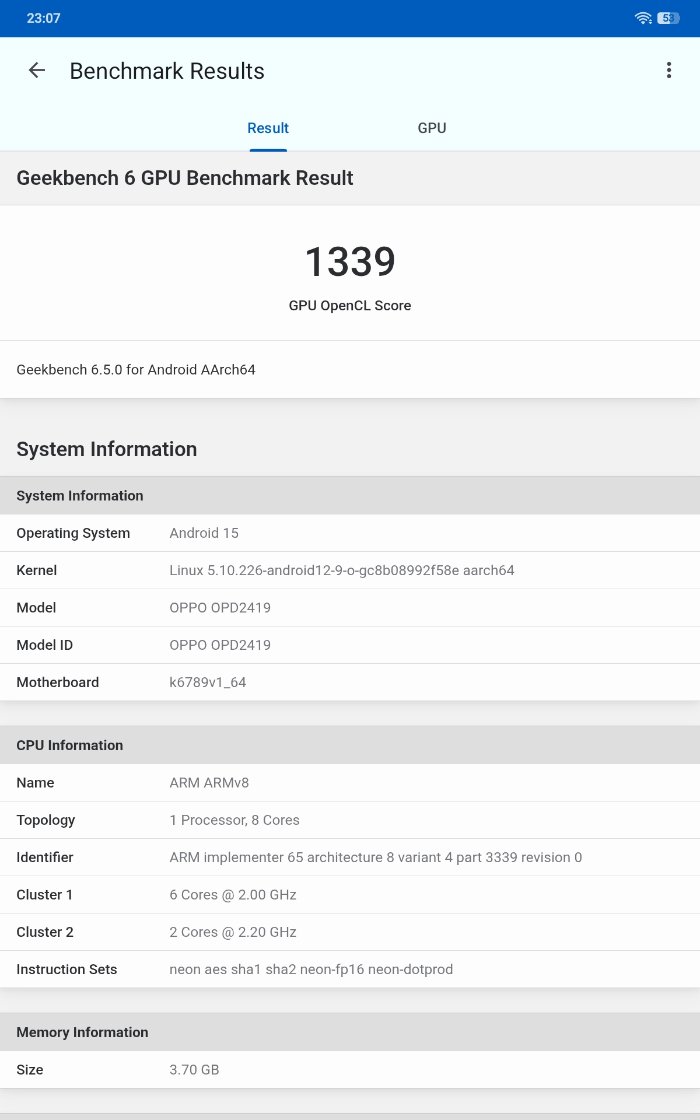The image size is (700, 1120).
Task: Select the Operating System row
Action: point(350,533)
